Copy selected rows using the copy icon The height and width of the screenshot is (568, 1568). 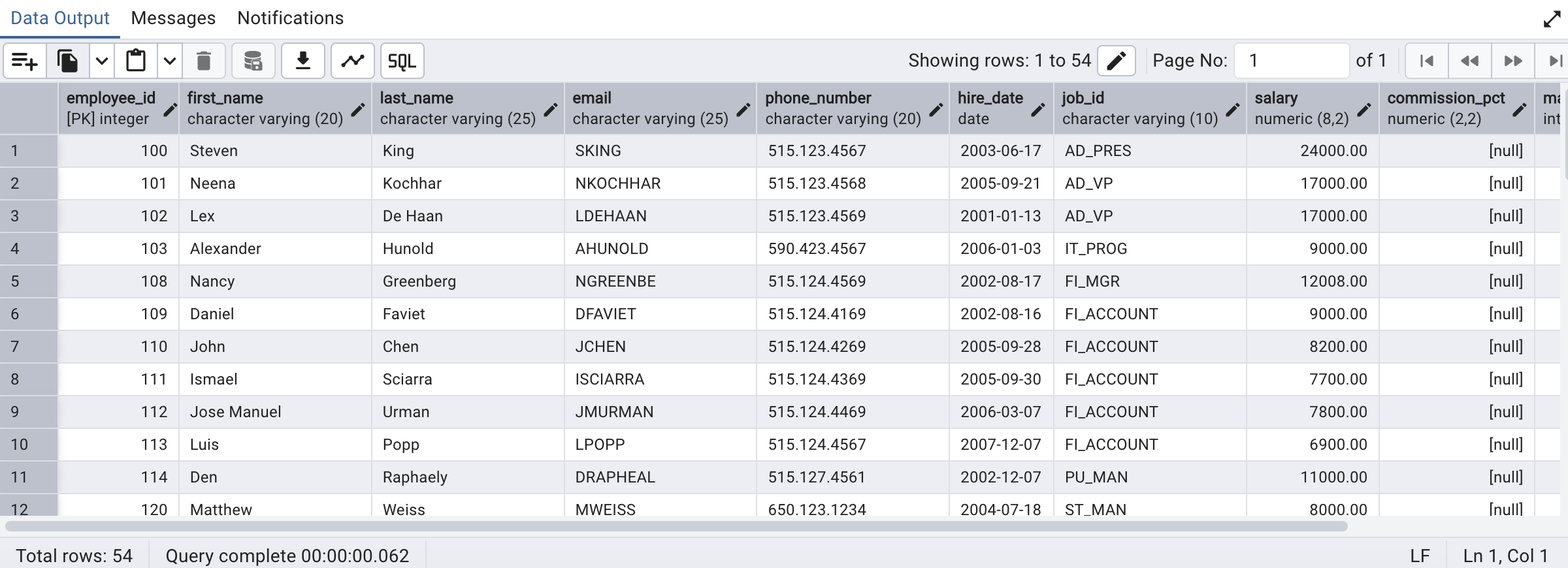pos(68,61)
